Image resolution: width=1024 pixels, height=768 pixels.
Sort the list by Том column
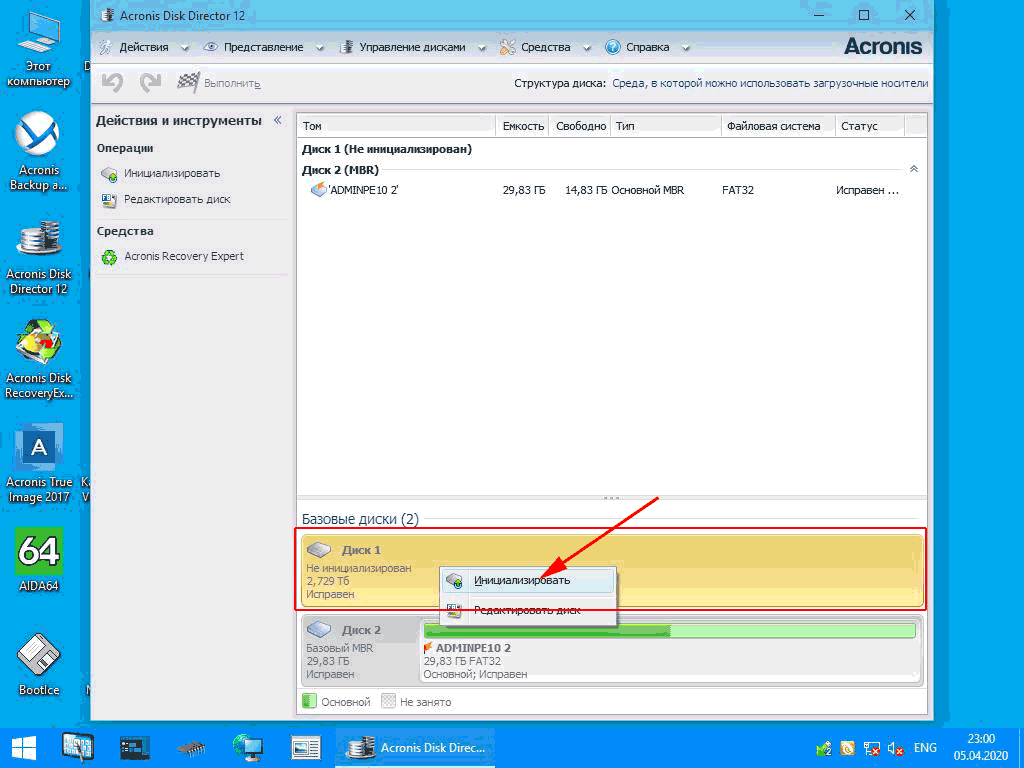coord(396,126)
